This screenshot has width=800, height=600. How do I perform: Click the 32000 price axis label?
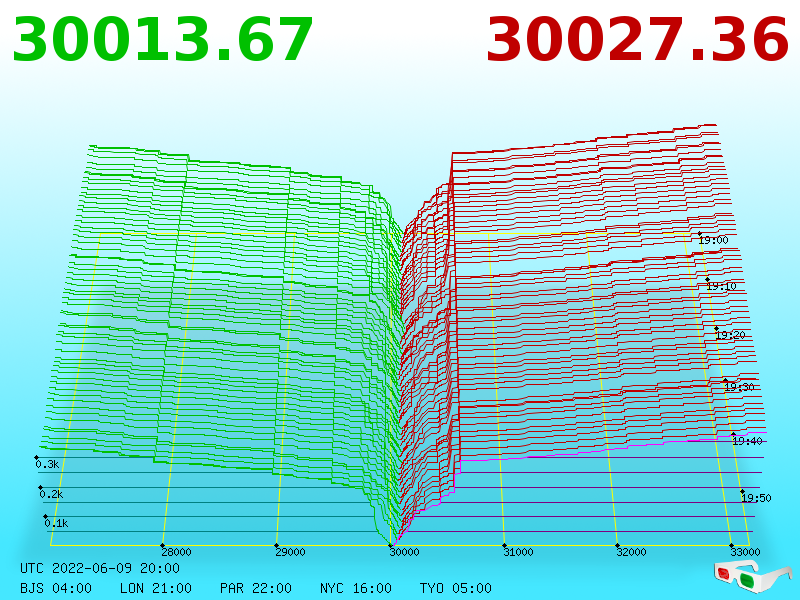coord(631,552)
